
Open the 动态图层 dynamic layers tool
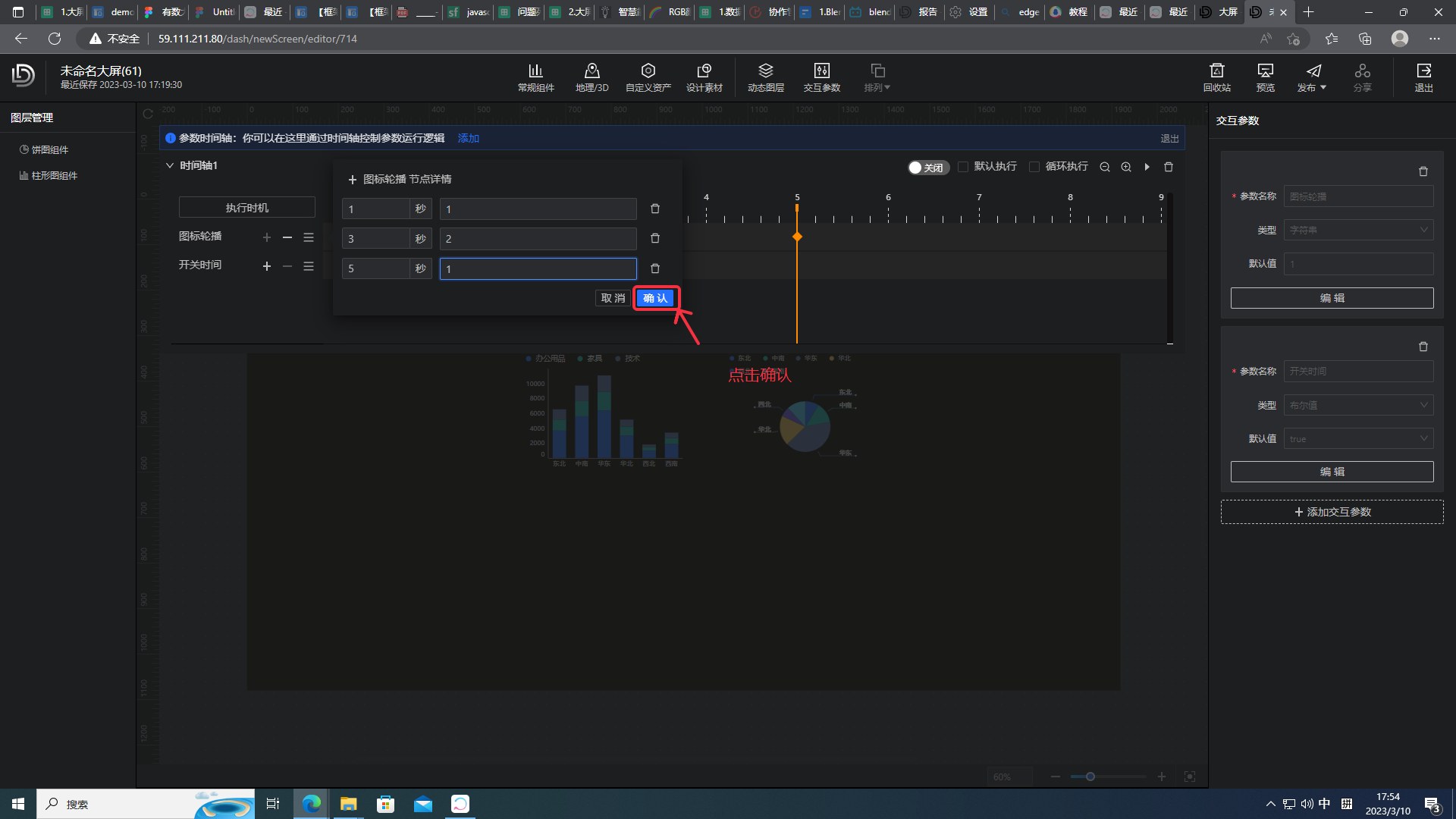[x=765, y=78]
